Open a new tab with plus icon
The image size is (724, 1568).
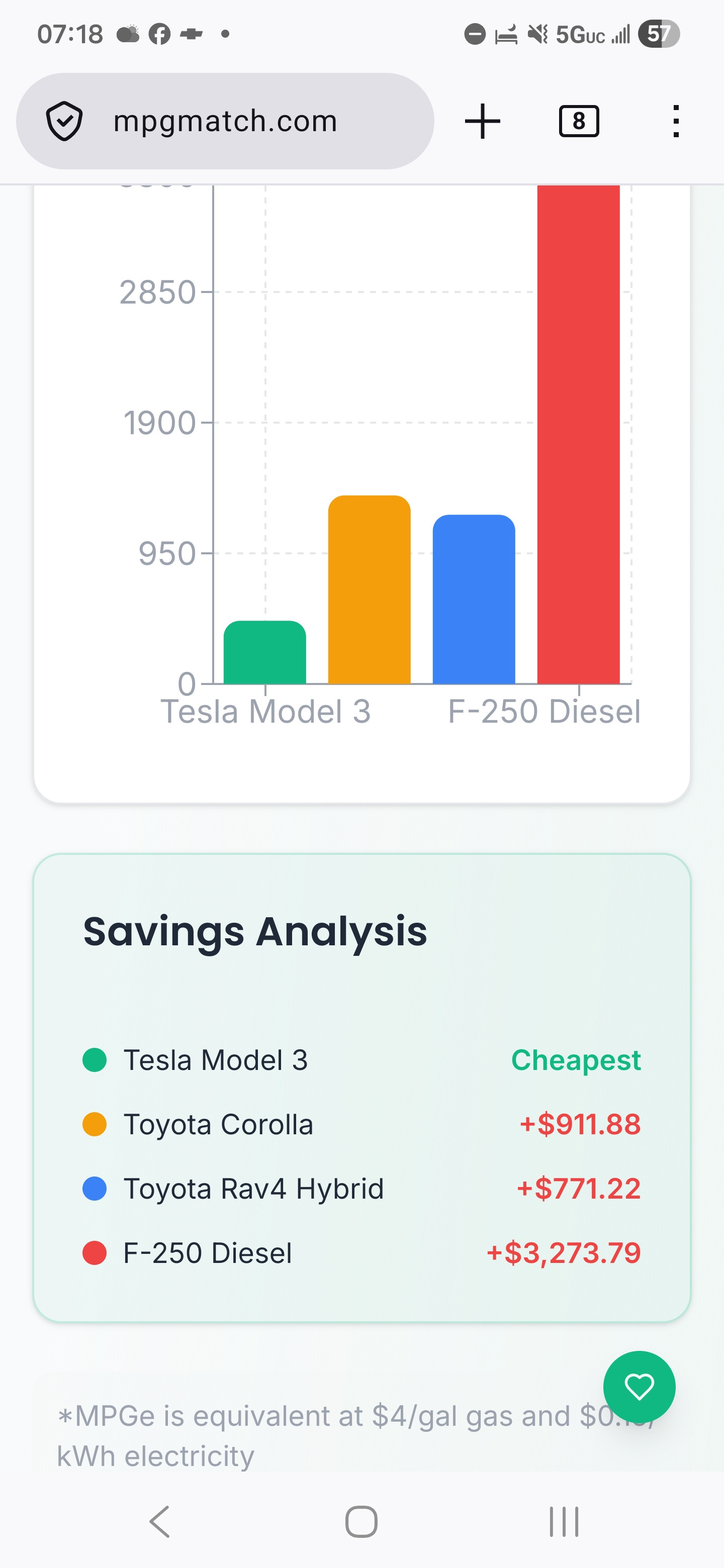coord(482,121)
